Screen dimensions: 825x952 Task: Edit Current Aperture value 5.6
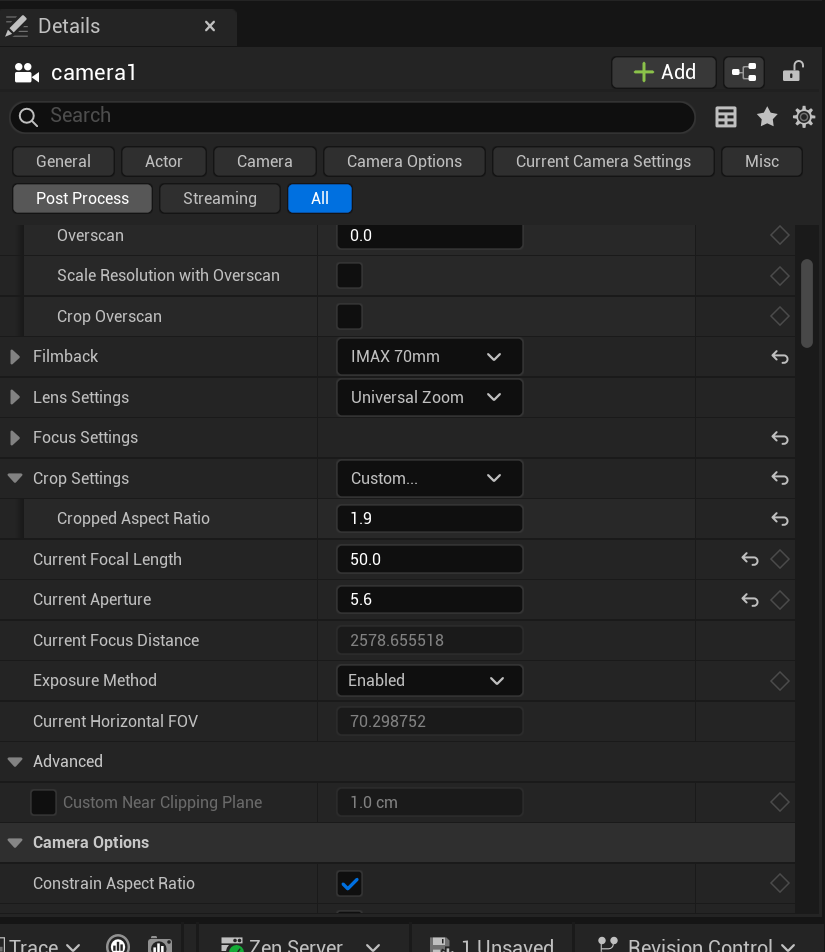click(x=430, y=600)
